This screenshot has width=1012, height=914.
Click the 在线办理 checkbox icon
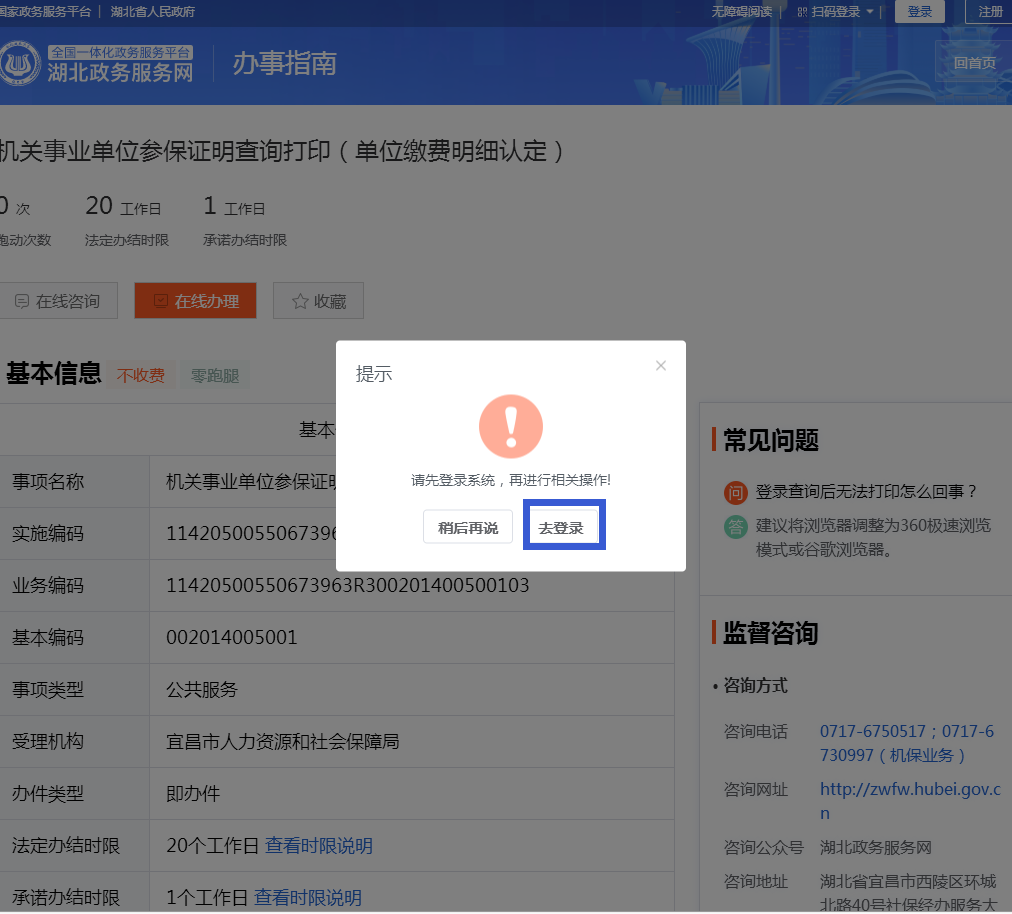pyautogui.click(x=160, y=301)
